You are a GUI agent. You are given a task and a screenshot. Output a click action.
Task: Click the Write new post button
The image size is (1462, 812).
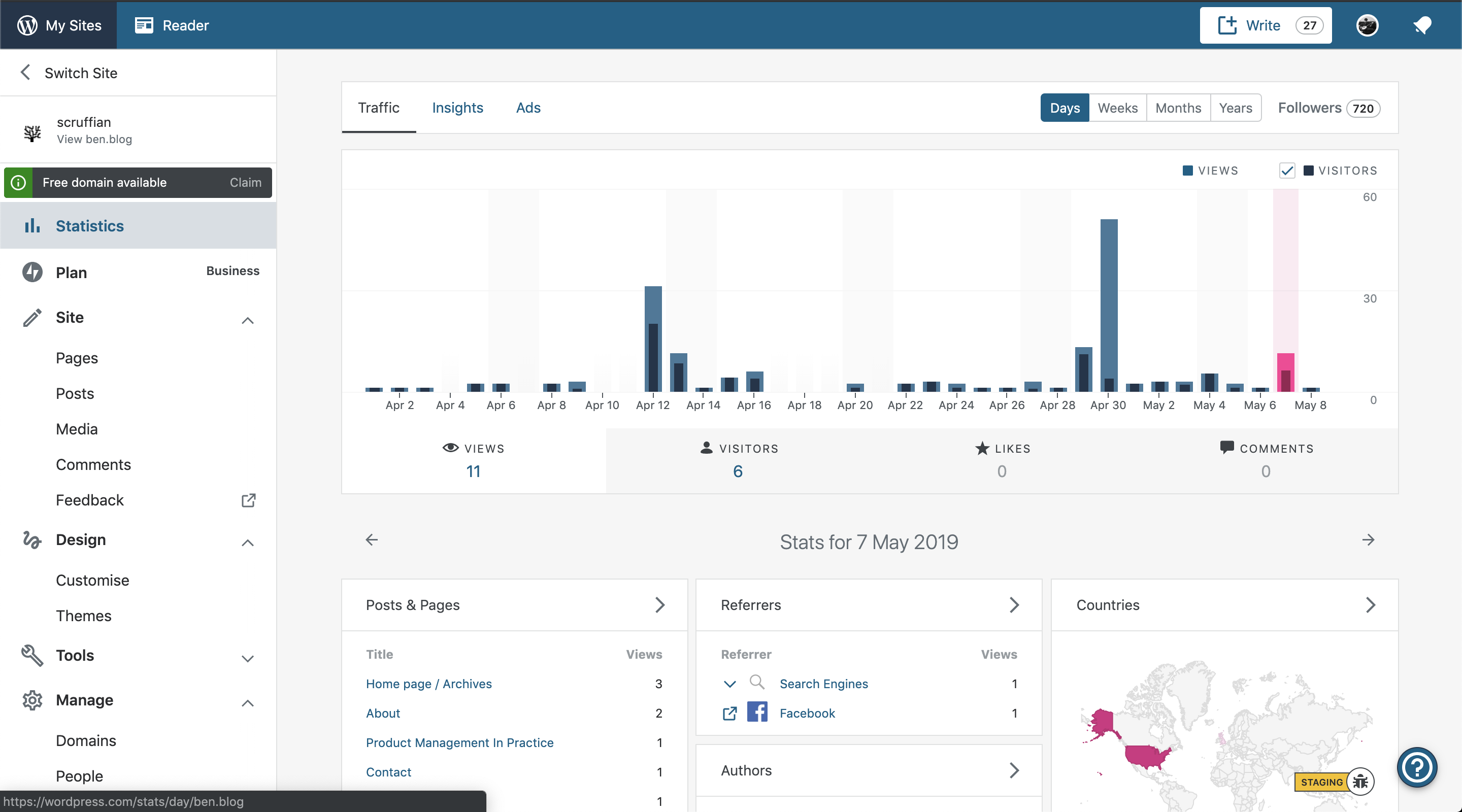pos(1265,25)
